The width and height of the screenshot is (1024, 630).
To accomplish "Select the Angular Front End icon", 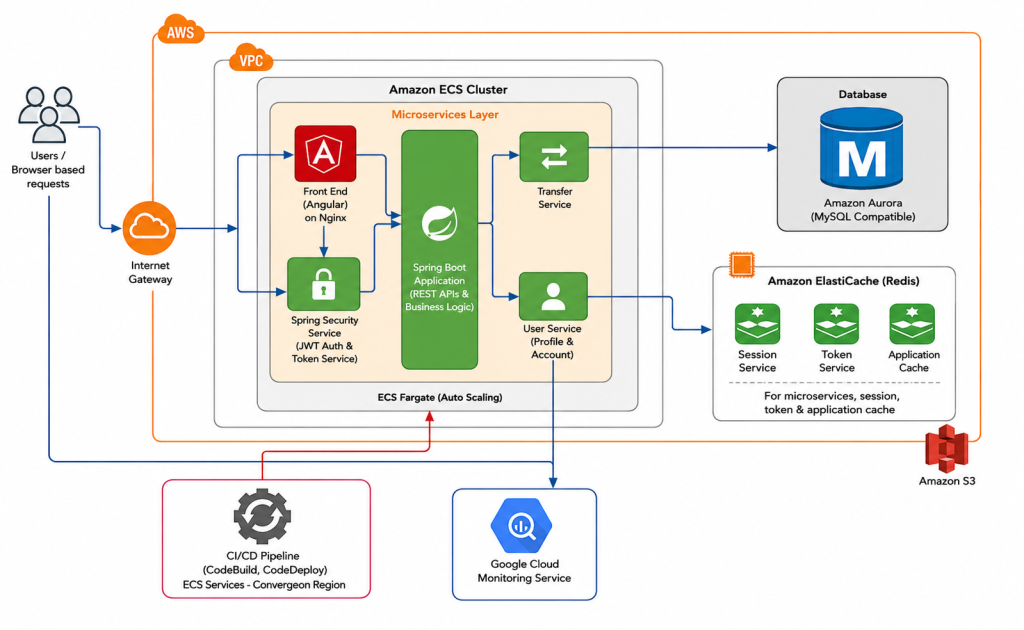I will coord(325,153).
